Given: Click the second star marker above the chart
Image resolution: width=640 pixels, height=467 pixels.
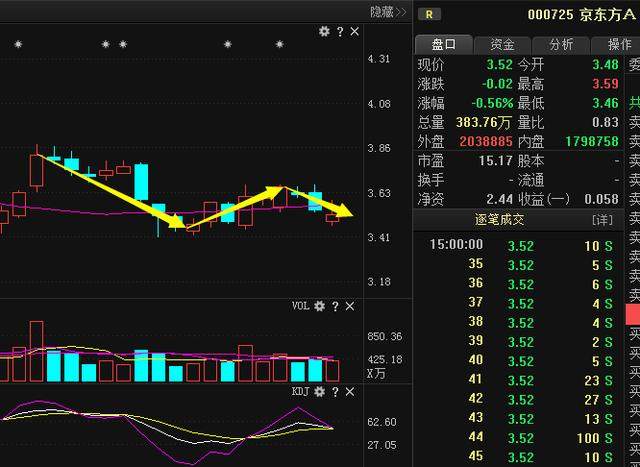Looking at the screenshot, I should pos(106,44).
